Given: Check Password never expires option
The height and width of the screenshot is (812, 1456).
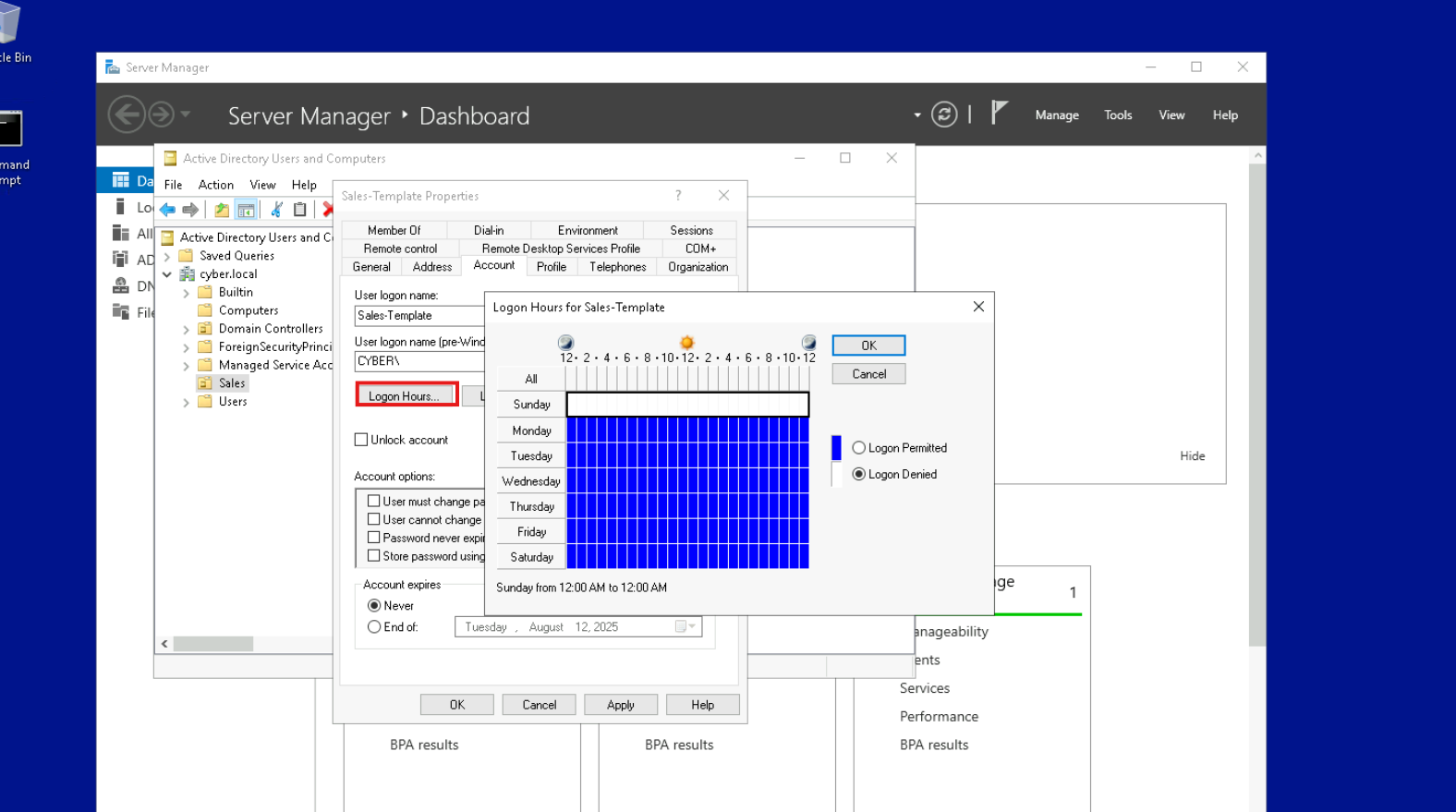Looking at the screenshot, I should pos(374,537).
